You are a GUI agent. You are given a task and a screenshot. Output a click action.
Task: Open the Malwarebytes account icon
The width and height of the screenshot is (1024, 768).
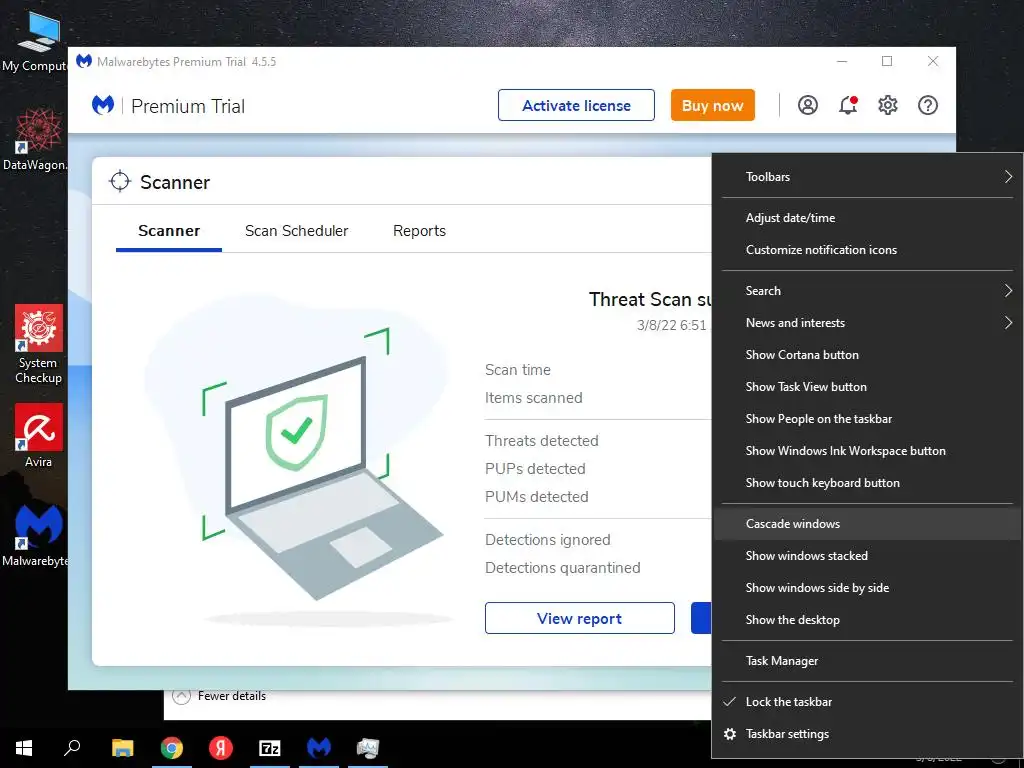click(x=808, y=105)
